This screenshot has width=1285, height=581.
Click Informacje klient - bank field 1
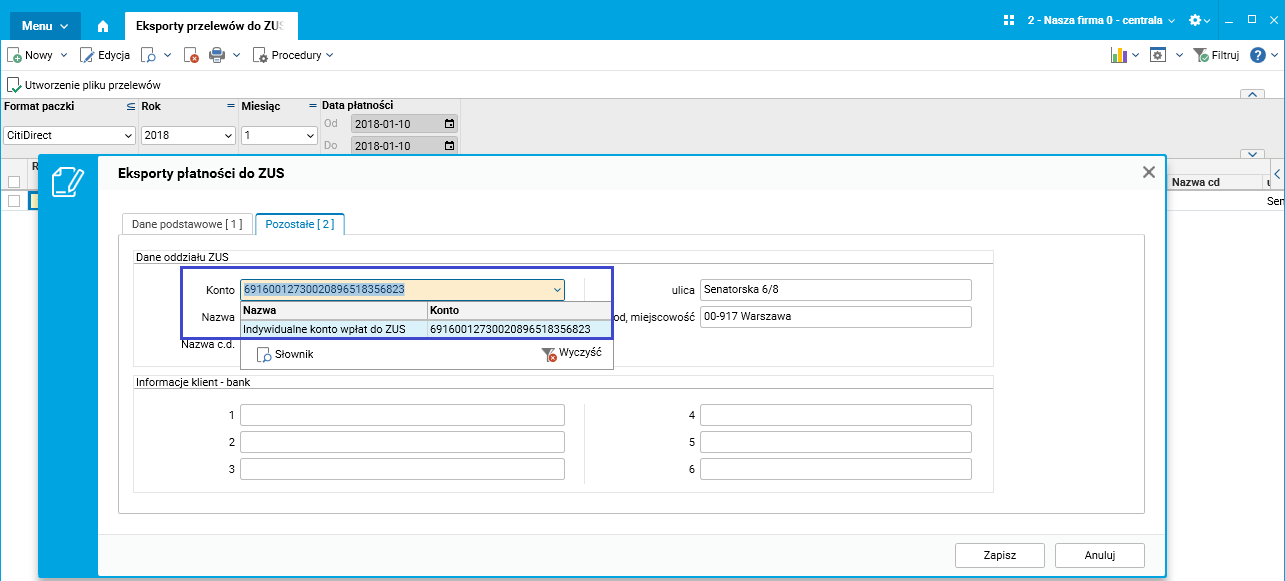(x=402, y=415)
